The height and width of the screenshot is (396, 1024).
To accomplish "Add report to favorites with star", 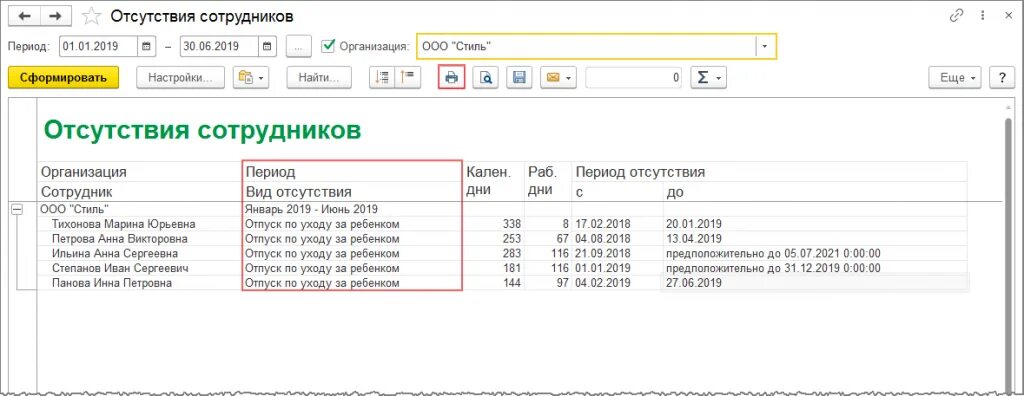I will click(92, 16).
